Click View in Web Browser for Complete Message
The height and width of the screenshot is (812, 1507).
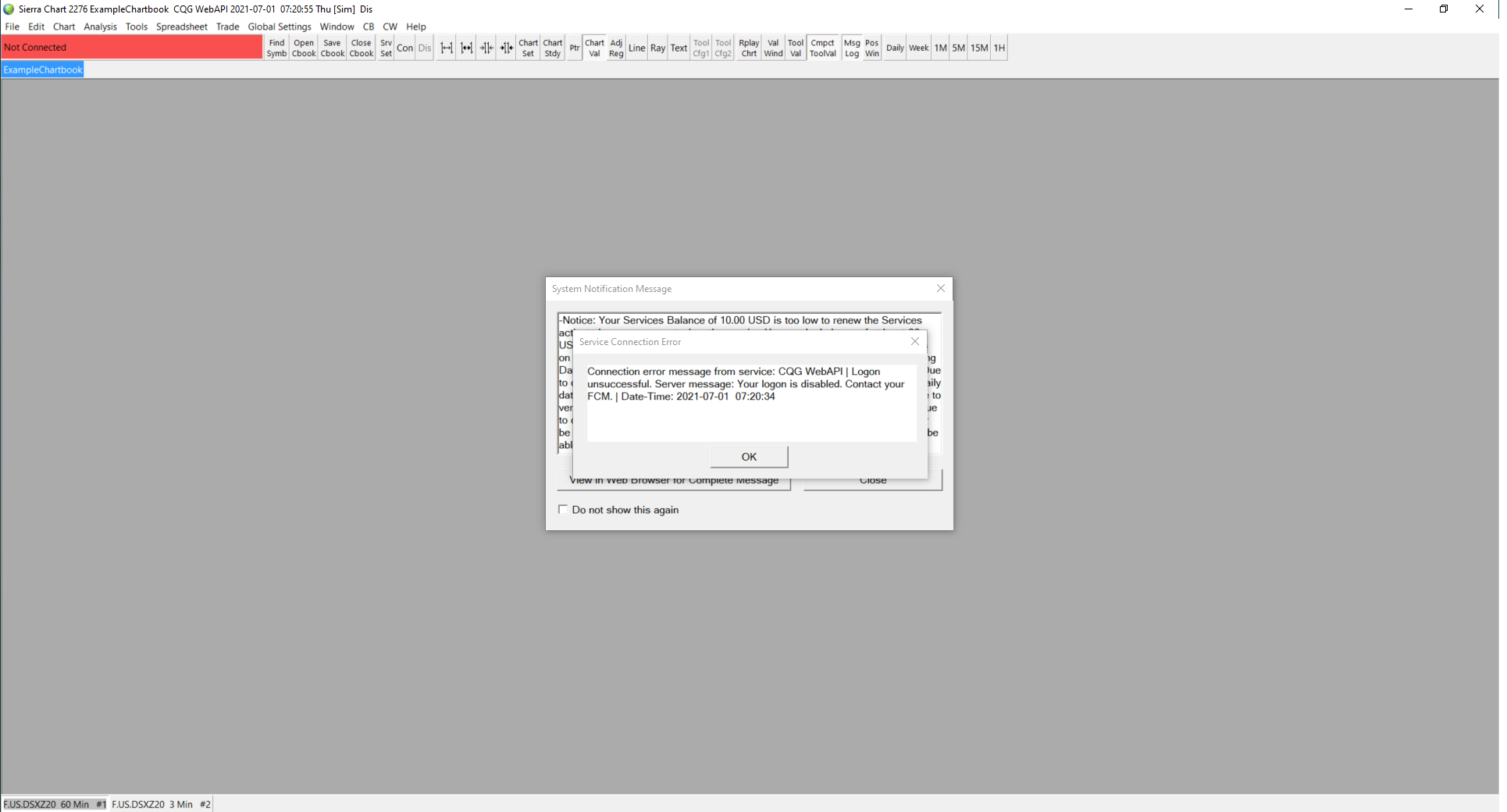click(x=674, y=481)
